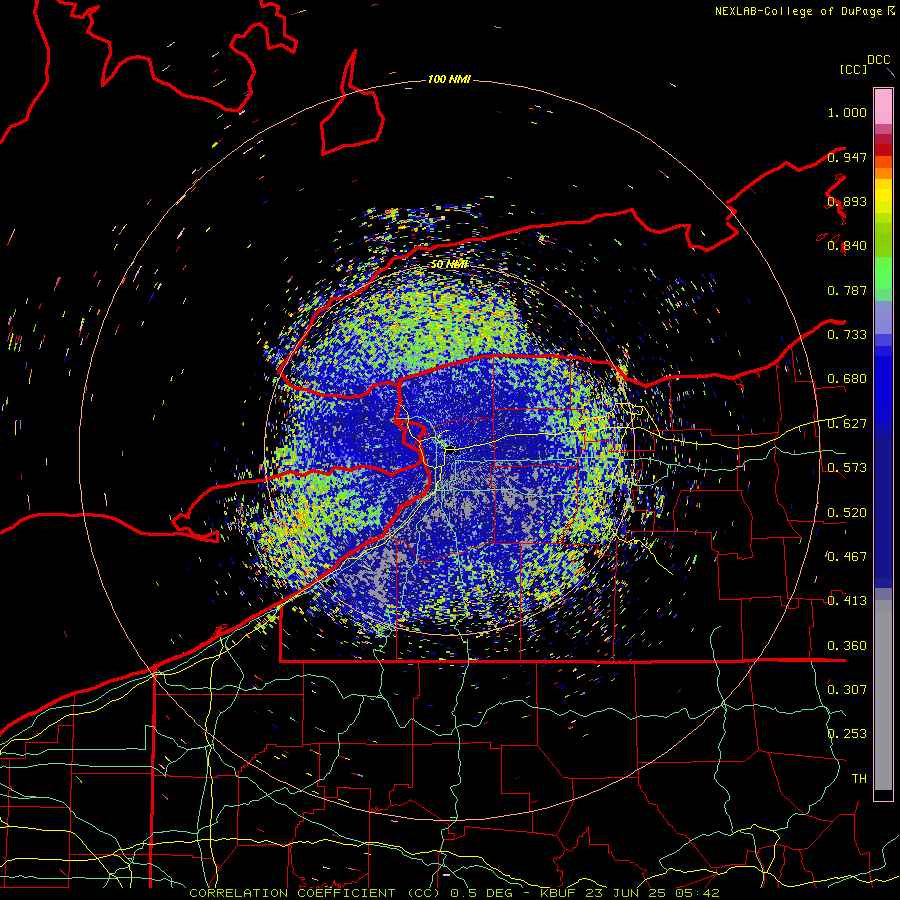
Task: Click the "DCC" label above the color scale
Action: 878,60
